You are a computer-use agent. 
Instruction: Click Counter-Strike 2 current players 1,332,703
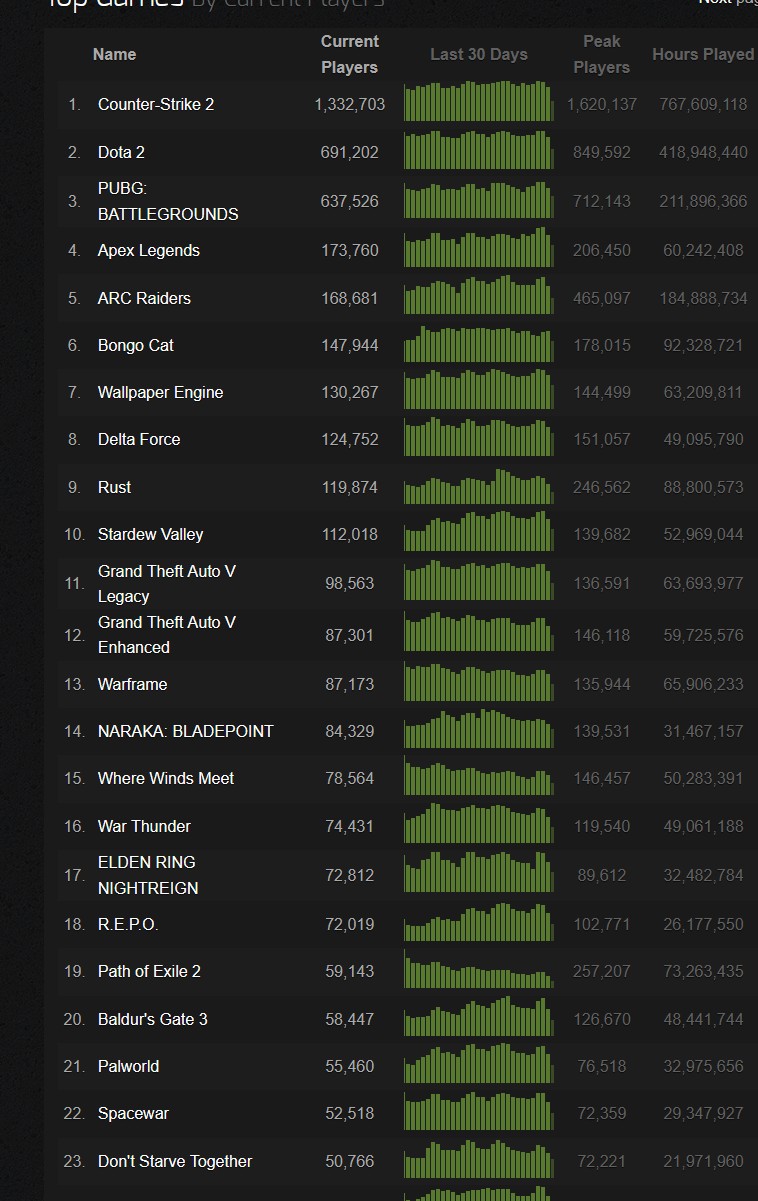[x=350, y=104]
